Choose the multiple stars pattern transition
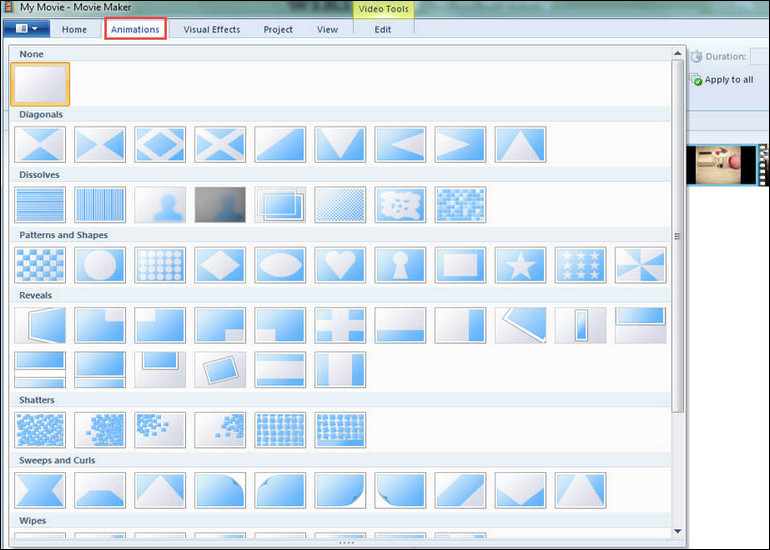770x550 pixels. (580, 265)
